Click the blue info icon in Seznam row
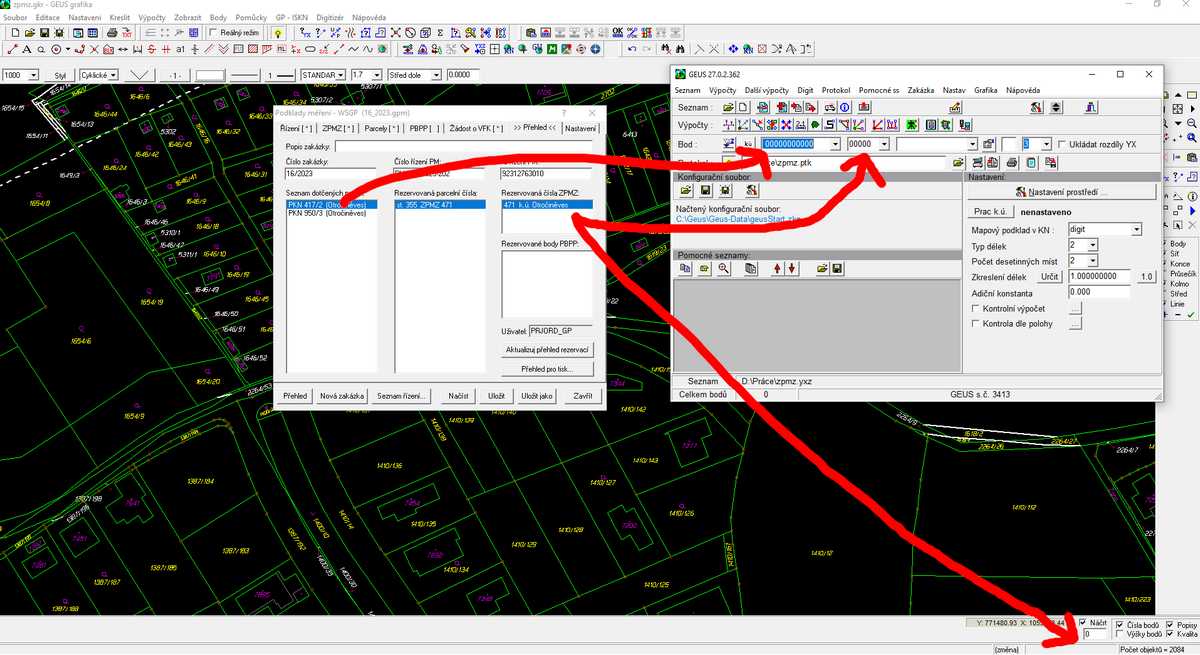1200x655 pixels. [x=843, y=107]
